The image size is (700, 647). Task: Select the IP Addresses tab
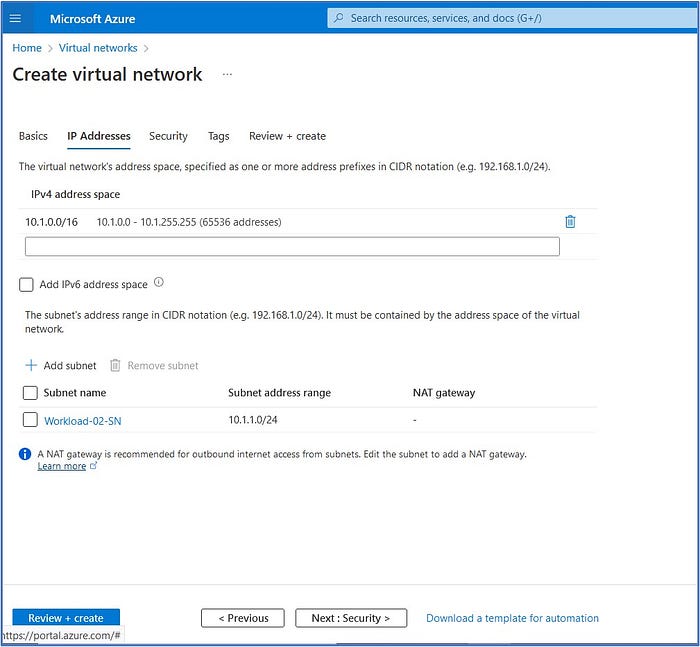tap(99, 136)
